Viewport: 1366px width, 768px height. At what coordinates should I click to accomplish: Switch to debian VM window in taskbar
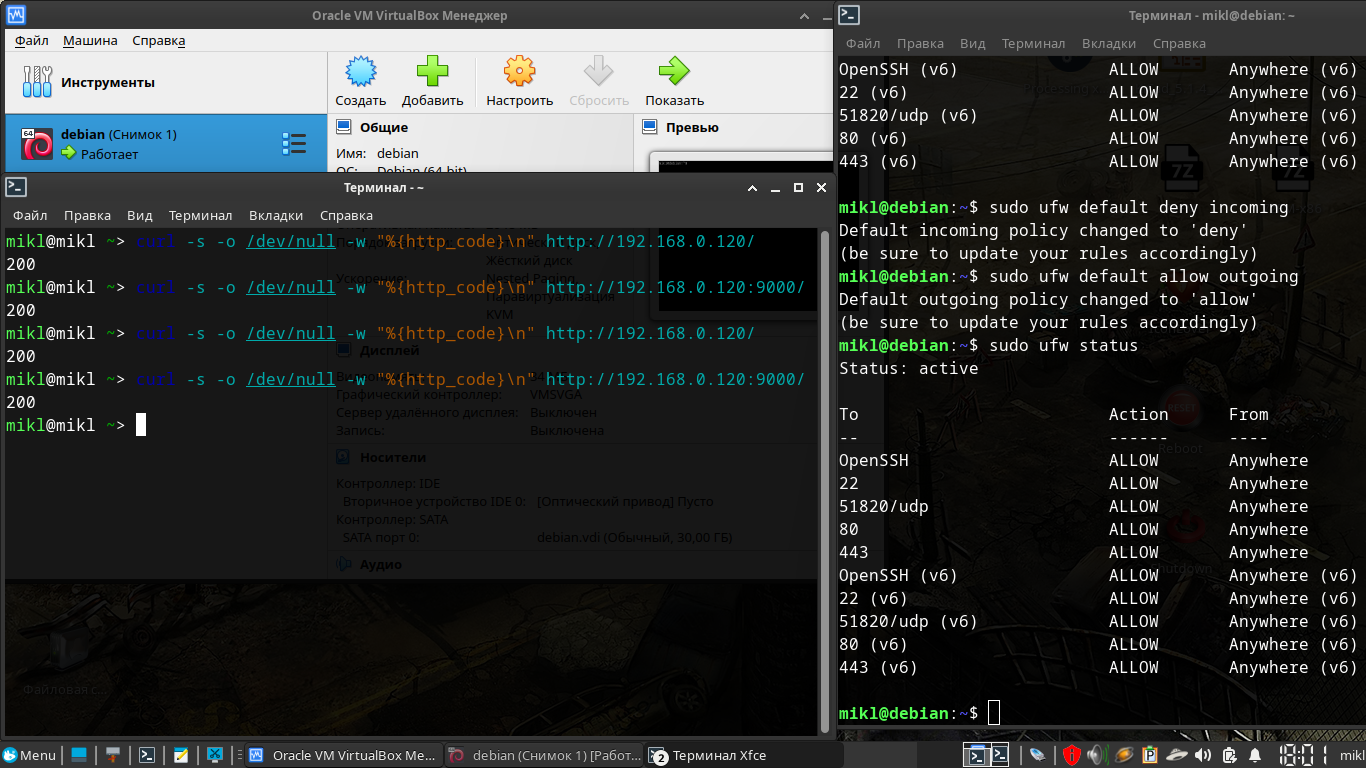point(545,755)
